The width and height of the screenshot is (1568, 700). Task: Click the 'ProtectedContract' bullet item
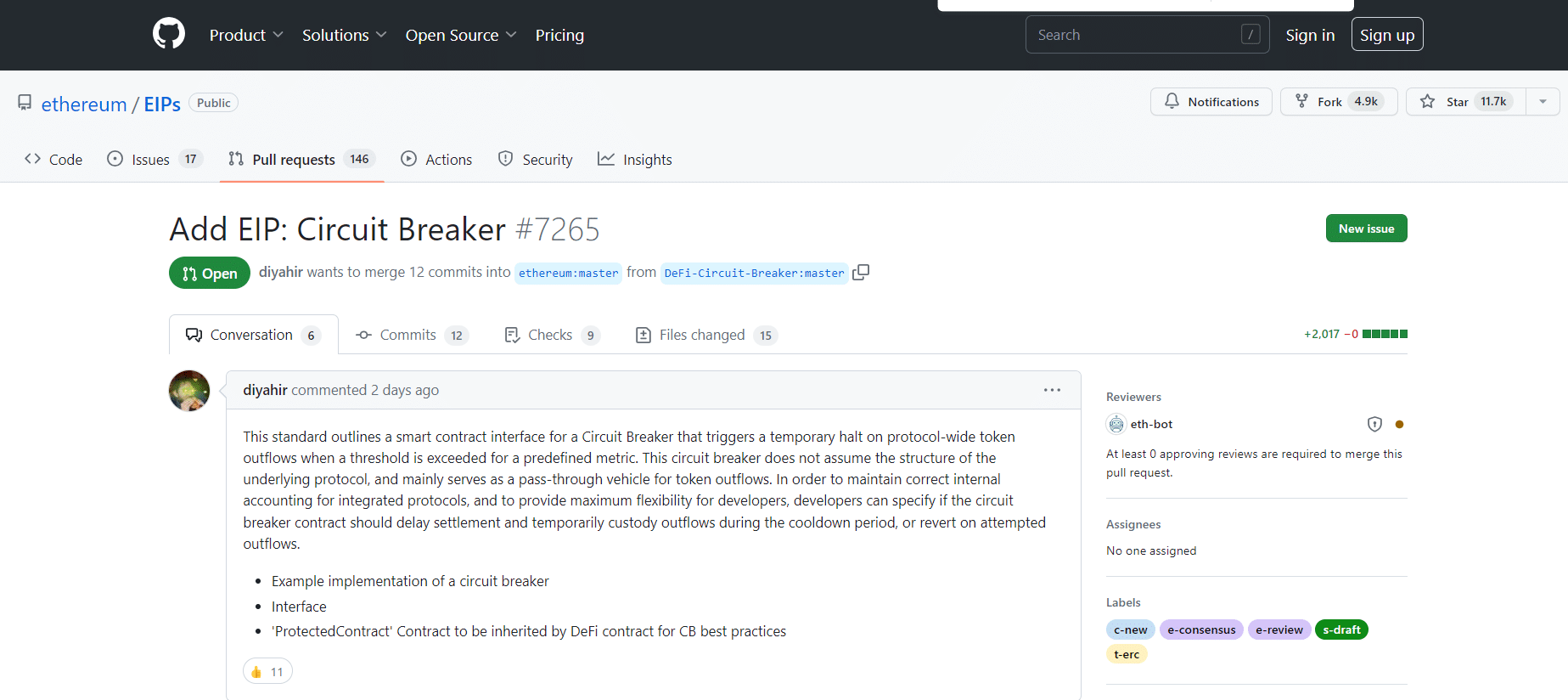tap(529, 631)
